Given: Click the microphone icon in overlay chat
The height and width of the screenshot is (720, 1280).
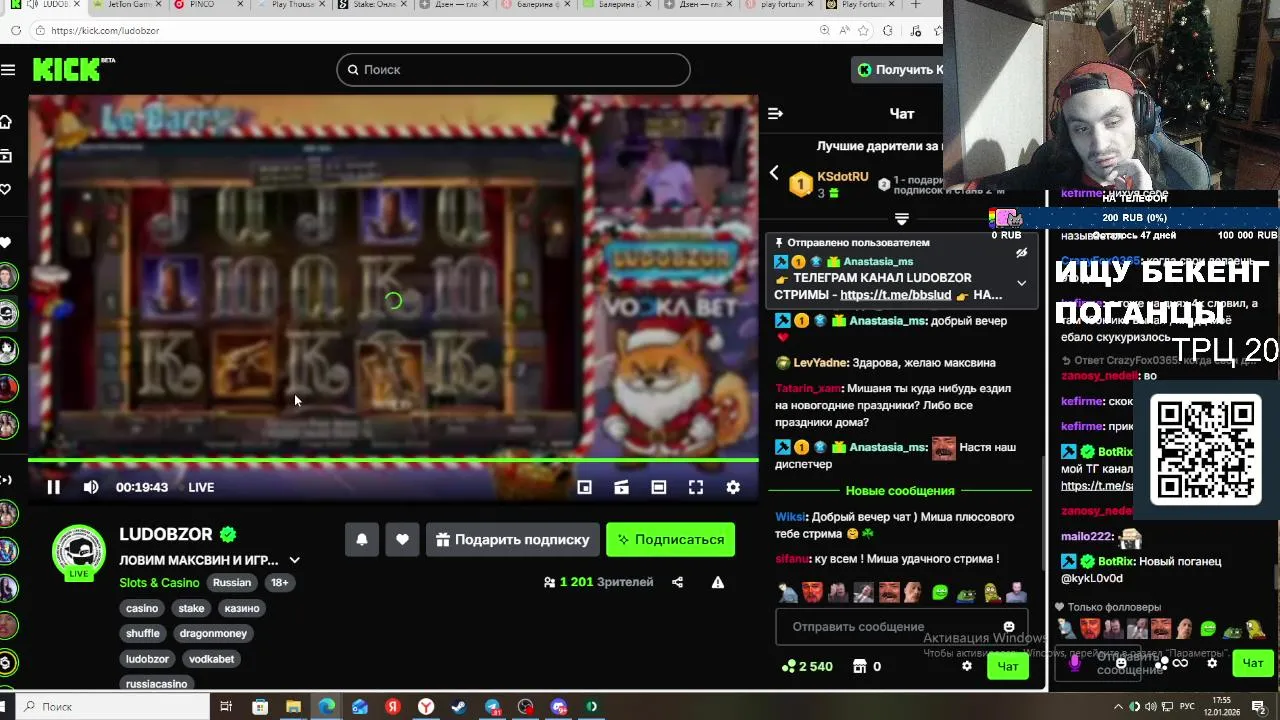Looking at the screenshot, I should [x=1076, y=662].
